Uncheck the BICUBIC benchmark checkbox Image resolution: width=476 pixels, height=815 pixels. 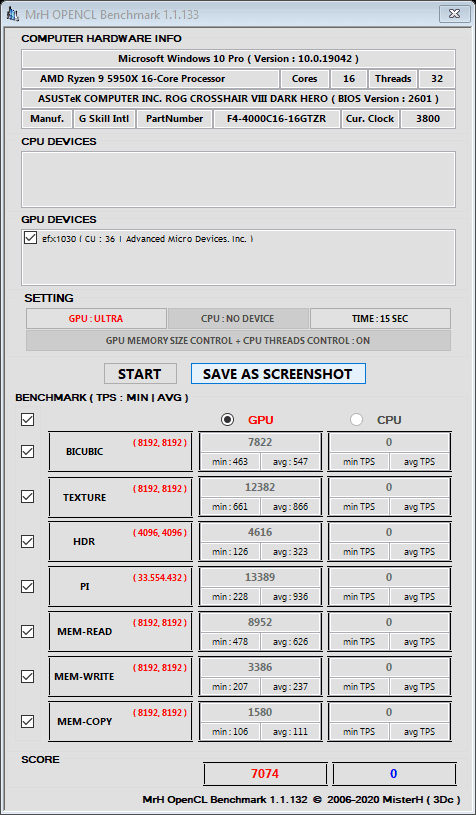tap(27, 452)
